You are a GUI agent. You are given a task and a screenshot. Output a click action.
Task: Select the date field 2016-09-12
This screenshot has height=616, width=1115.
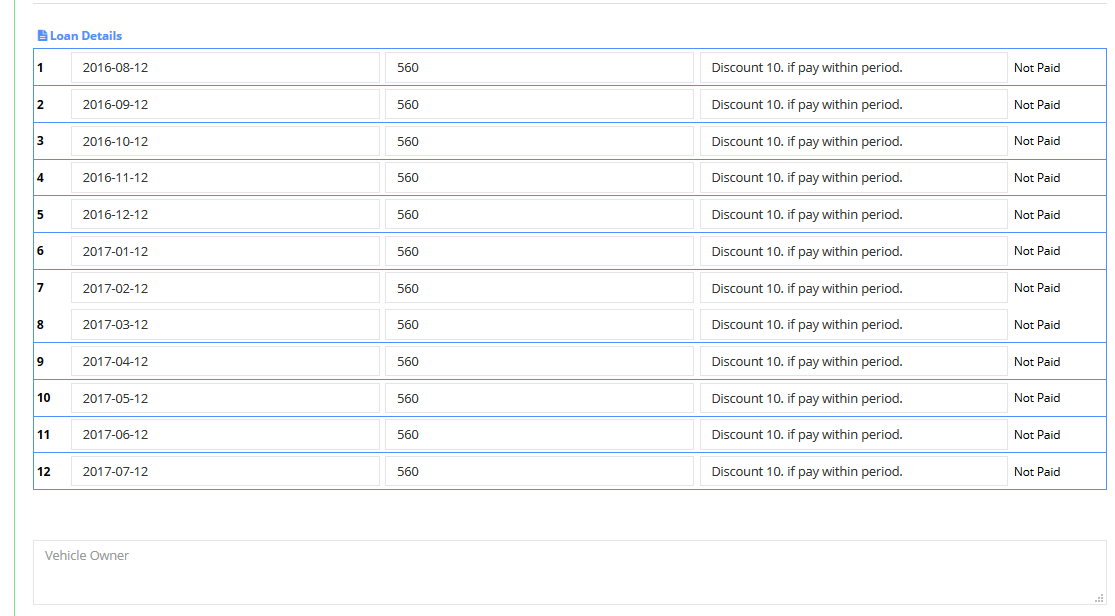(225, 105)
